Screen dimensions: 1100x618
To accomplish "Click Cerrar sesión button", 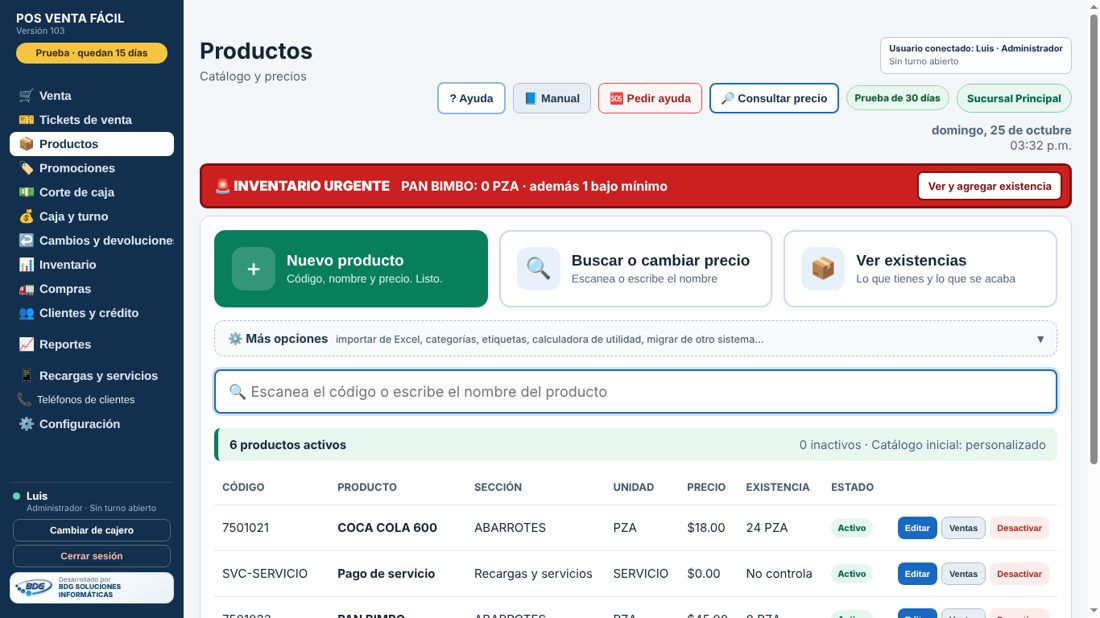I will click(92, 556).
